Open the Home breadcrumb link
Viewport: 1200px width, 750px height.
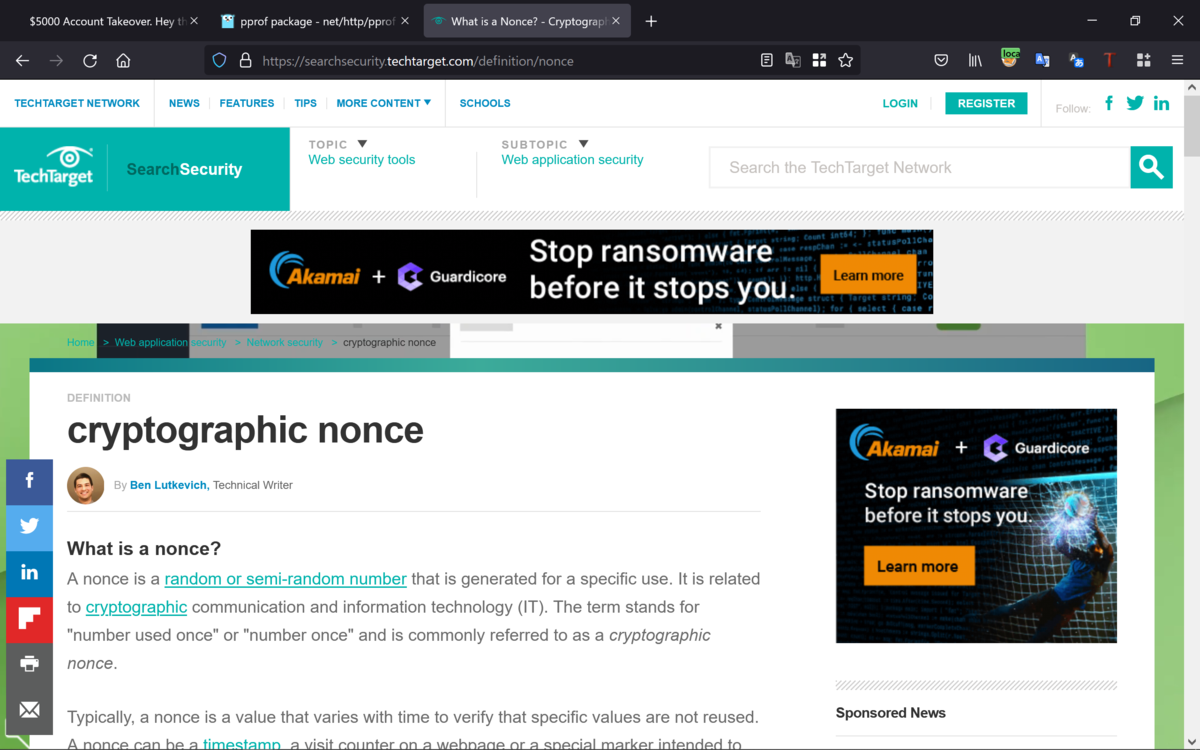point(80,342)
